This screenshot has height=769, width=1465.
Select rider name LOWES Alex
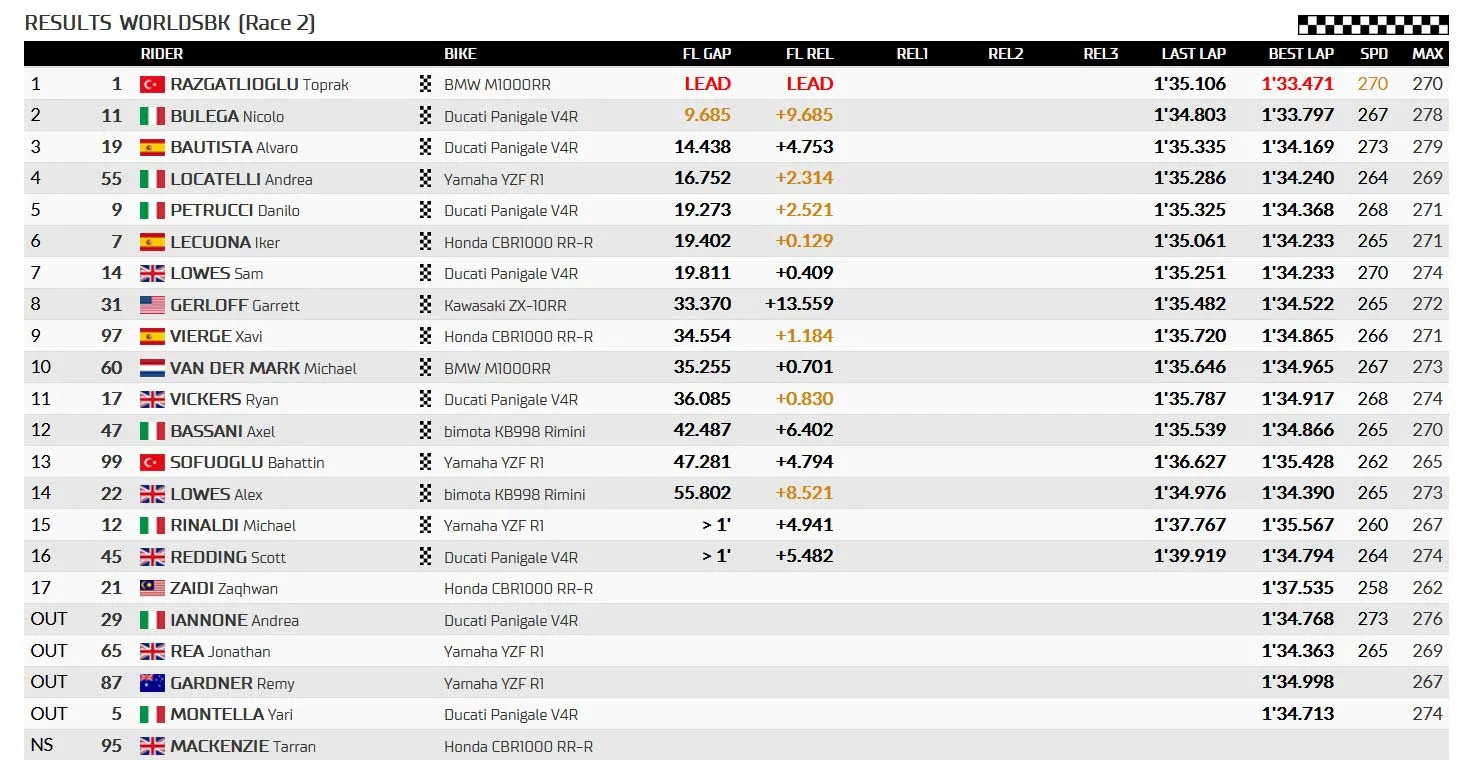click(216, 494)
